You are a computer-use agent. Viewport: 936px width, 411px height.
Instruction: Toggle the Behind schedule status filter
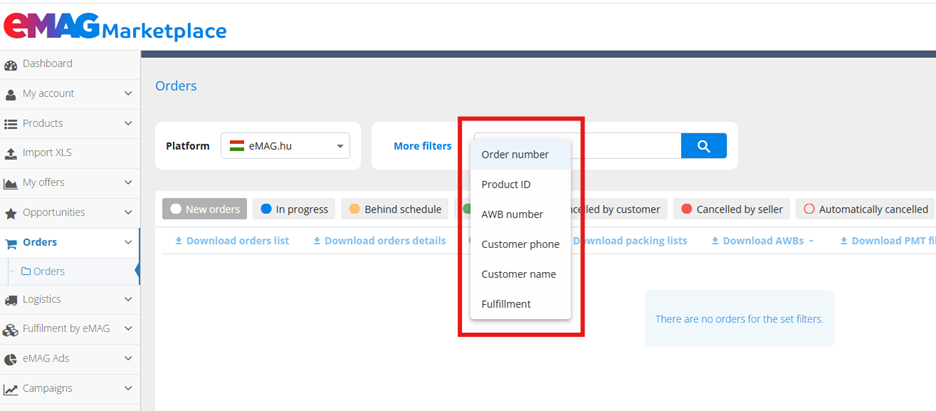(x=395, y=209)
